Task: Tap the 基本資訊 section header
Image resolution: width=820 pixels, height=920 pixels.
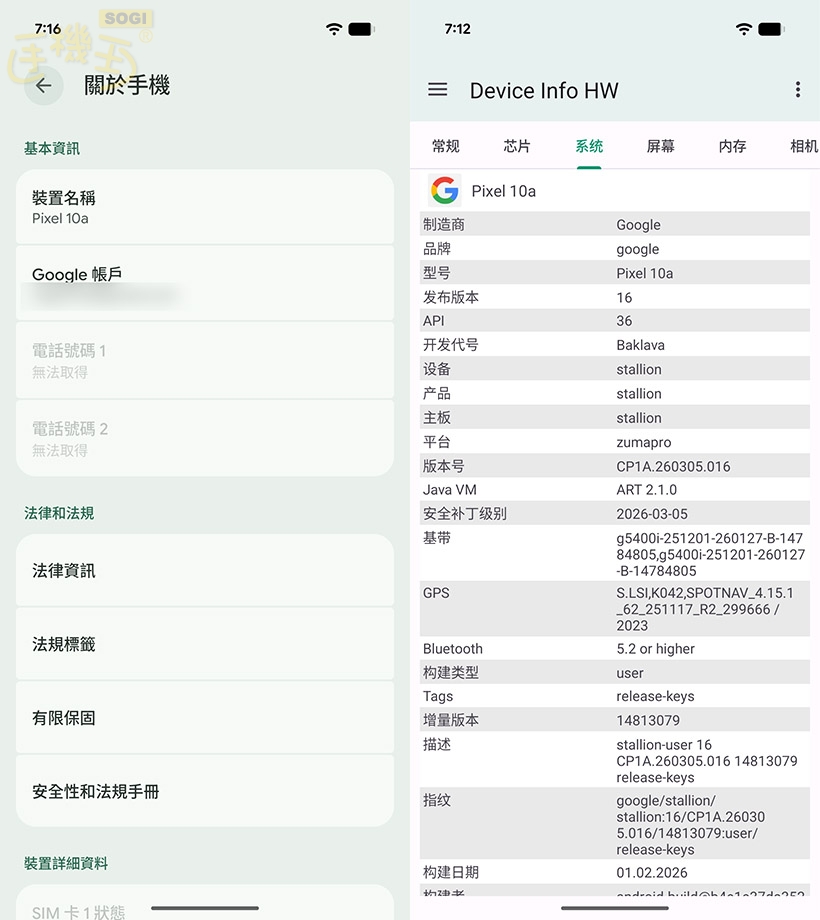Action: pyautogui.click(x=52, y=148)
